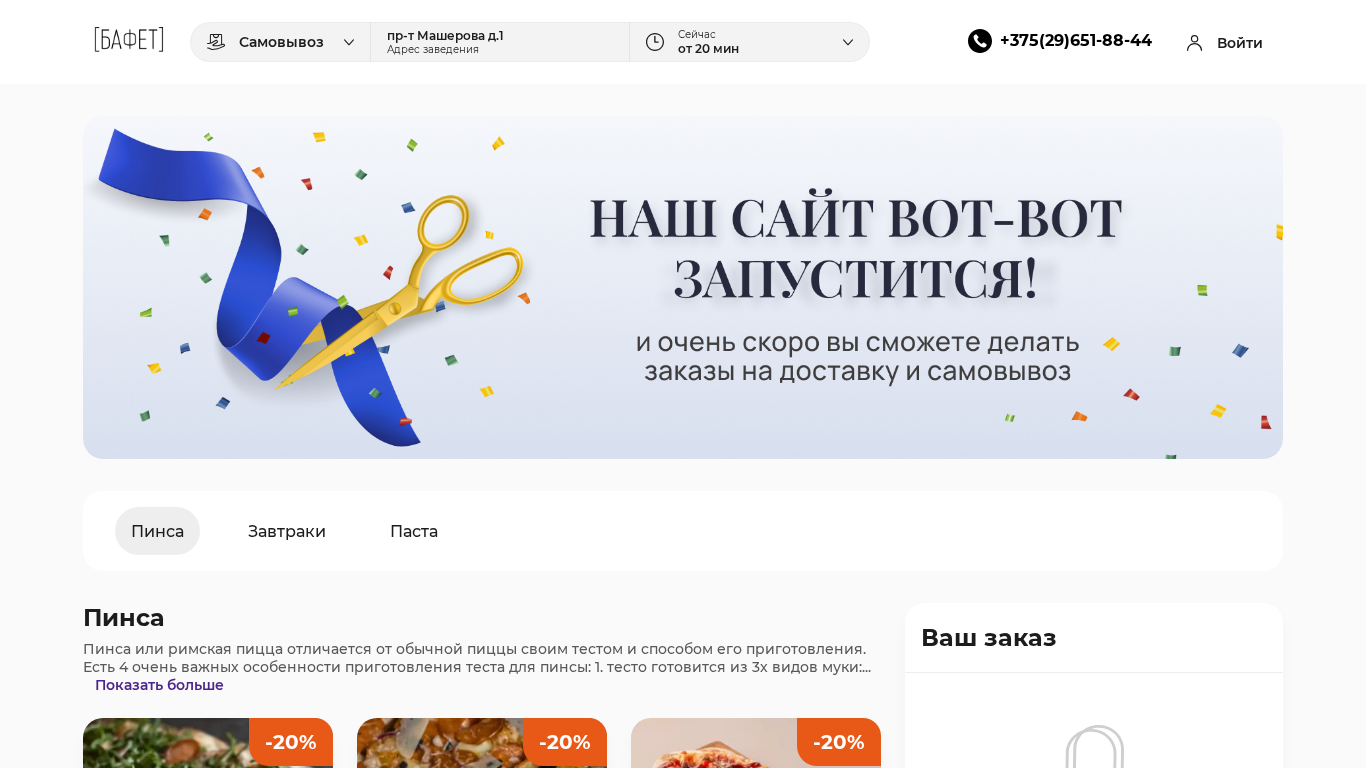The height and width of the screenshot is (768, 1366).
Task: Click the -20% badge on third product
Action: click(x=839, y=742)
